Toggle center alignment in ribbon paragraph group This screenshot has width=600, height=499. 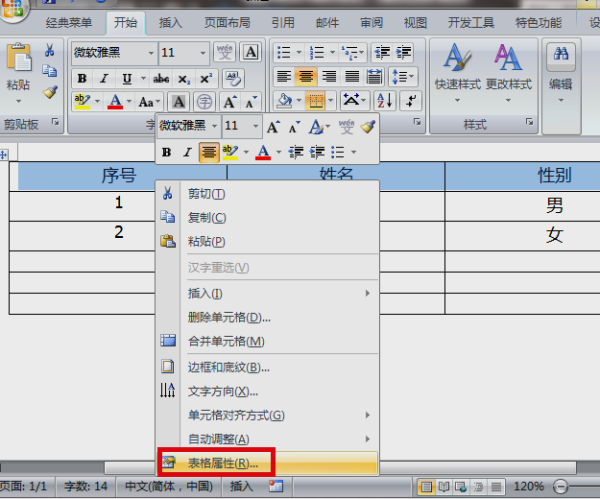(x=306, y=77)
